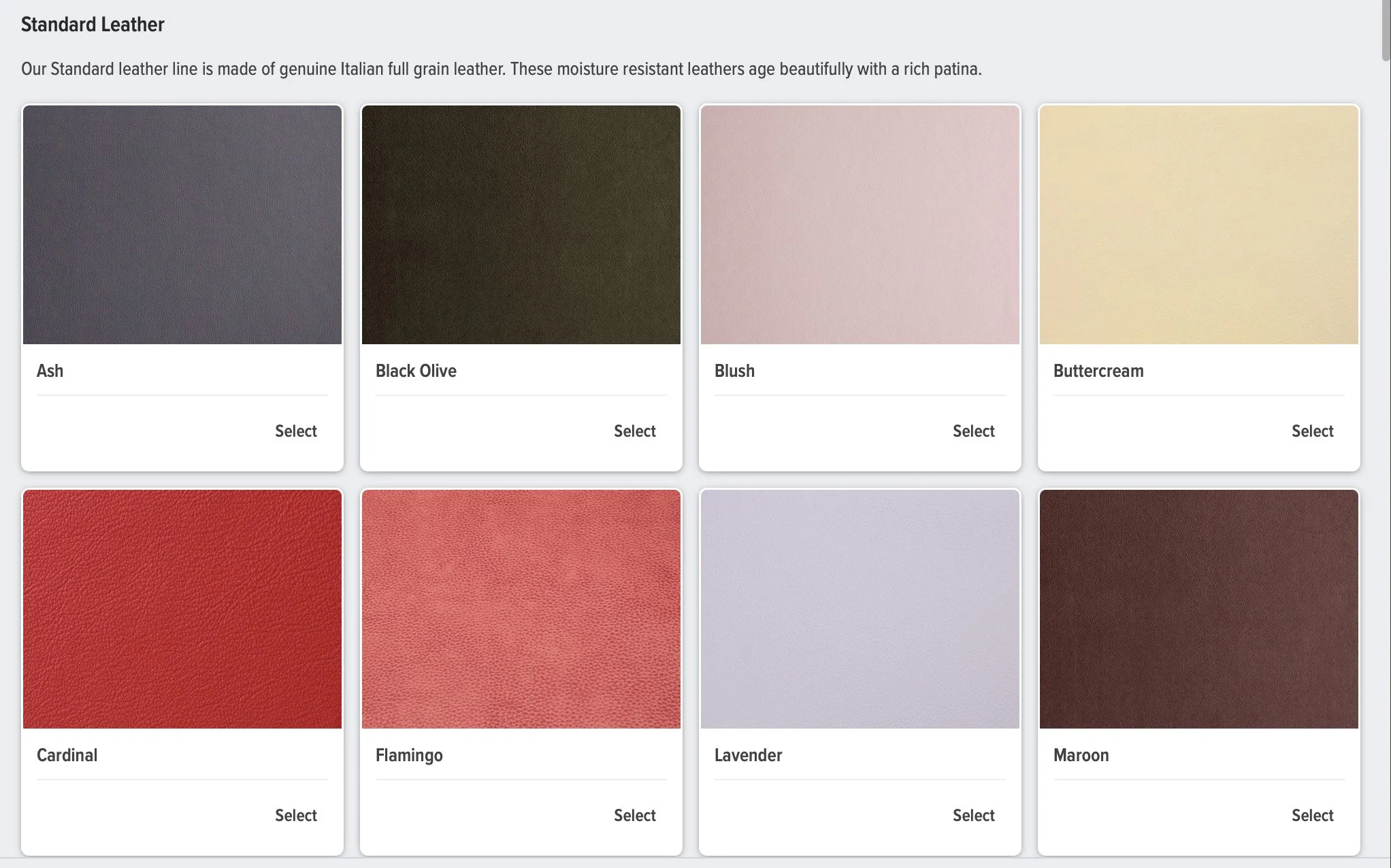This screenshot has height=868, width=1391.
Task: Select the Blush leather swatch
Action: (x=973, y=431)
